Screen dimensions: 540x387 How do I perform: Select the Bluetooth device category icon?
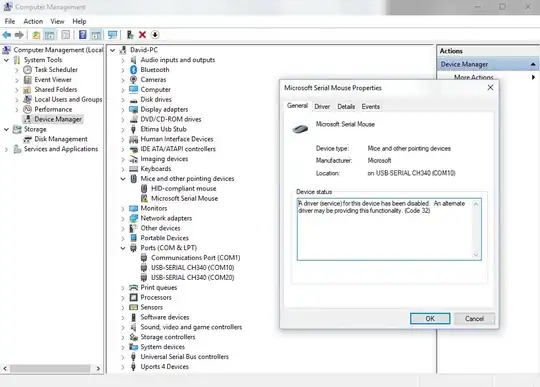click(134, 70)
